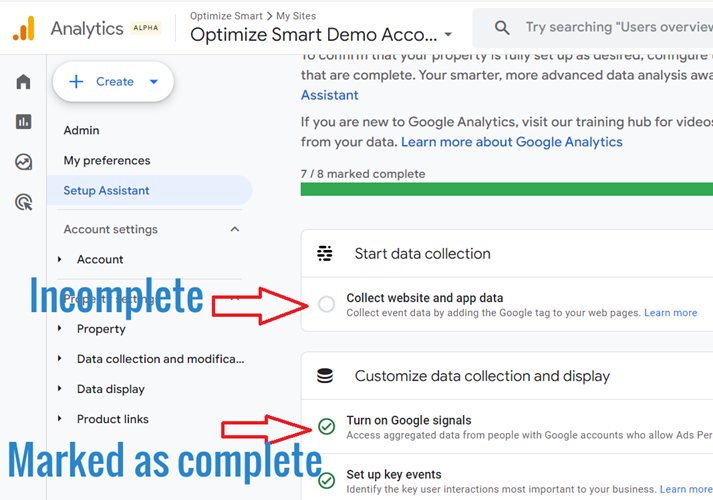This screenshot has width=713, height=500.
Task: Click the plus icon in Create button
Action: (x=76, y=82)
